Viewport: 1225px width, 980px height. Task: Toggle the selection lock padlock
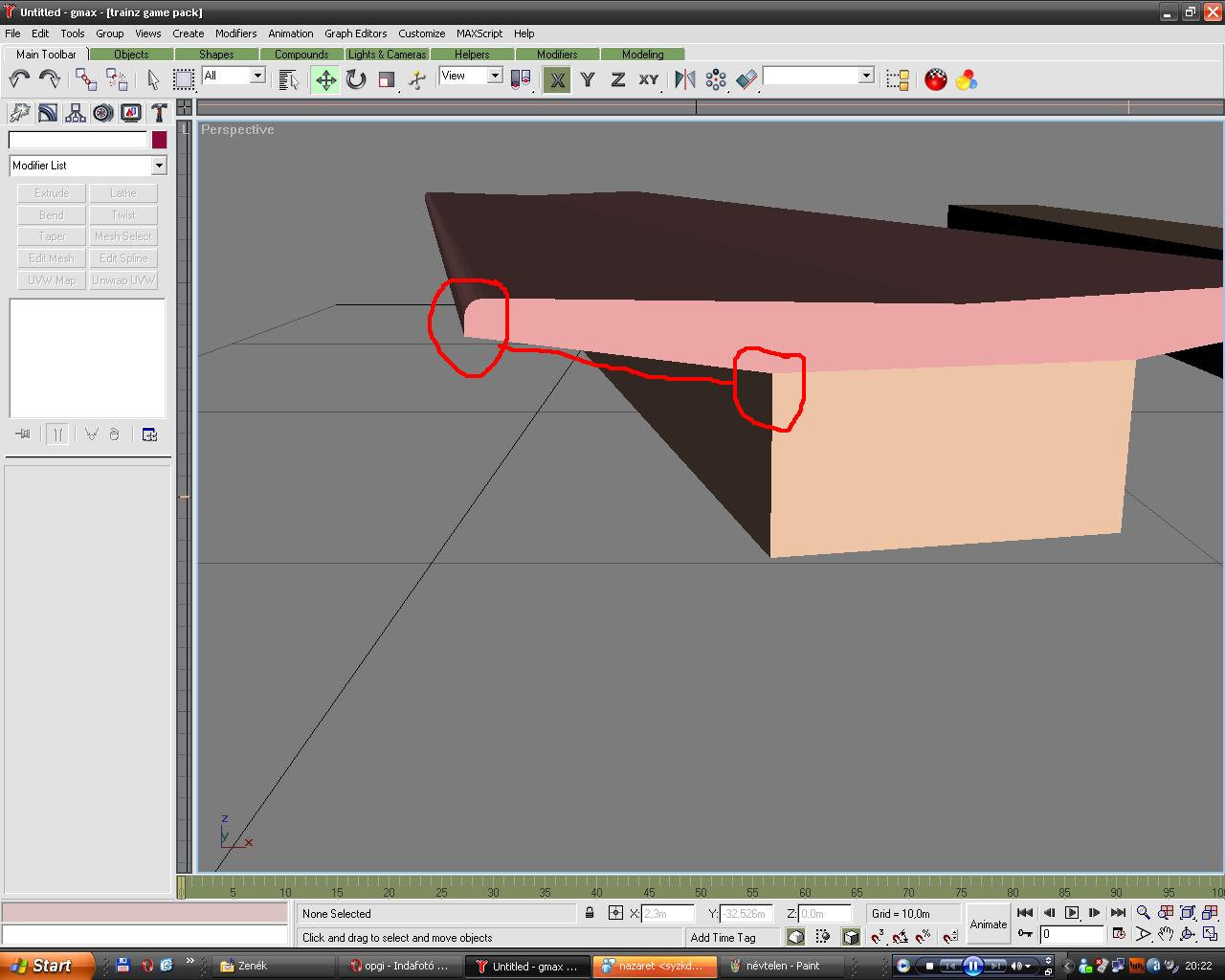pos(590,913)
